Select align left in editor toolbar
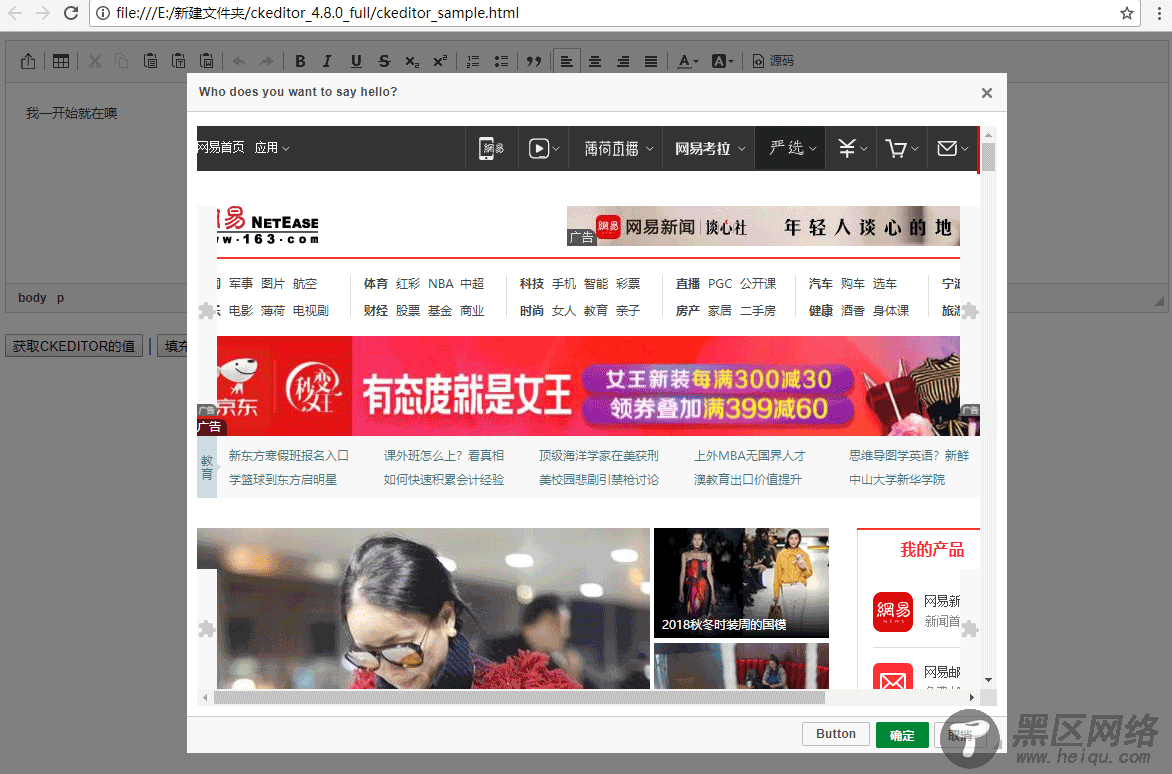 click(567, 61)
